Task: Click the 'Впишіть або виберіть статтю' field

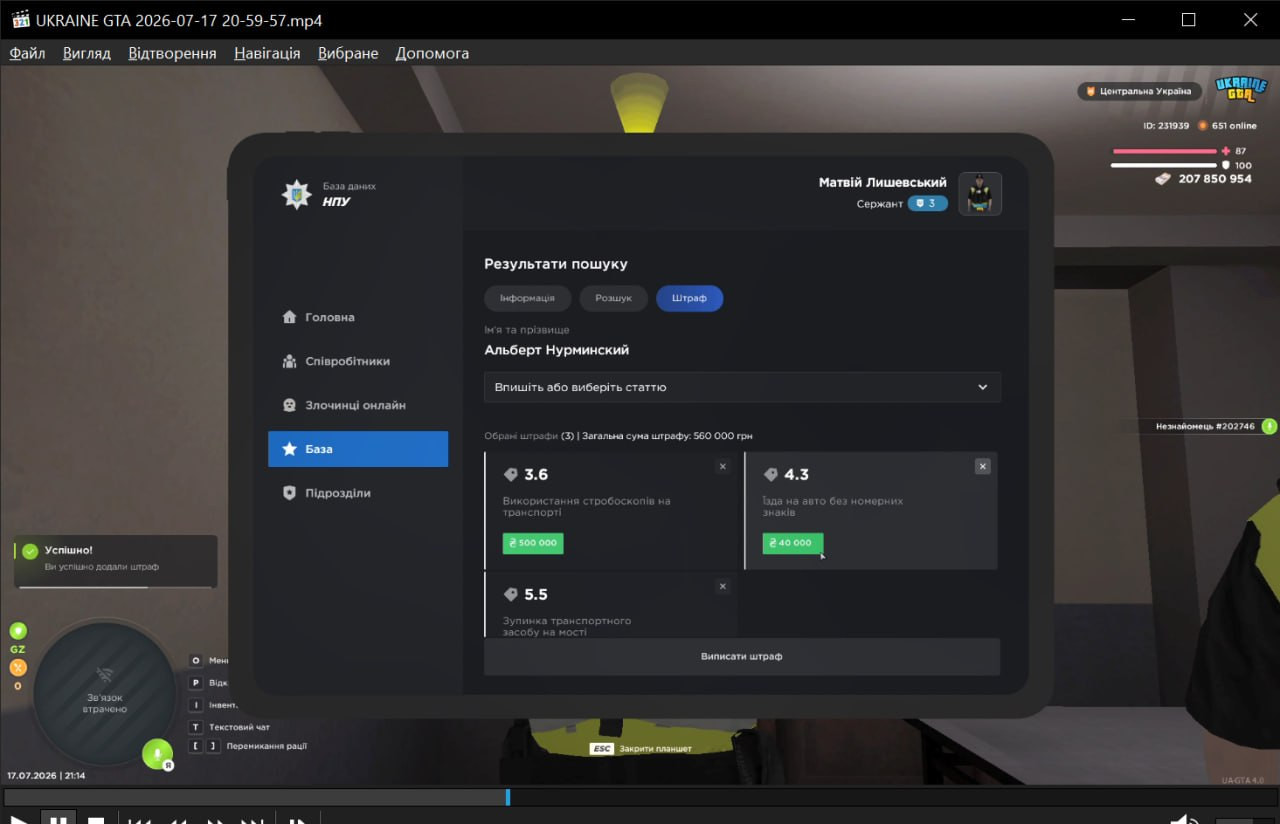Action: [x=742, y=387]
